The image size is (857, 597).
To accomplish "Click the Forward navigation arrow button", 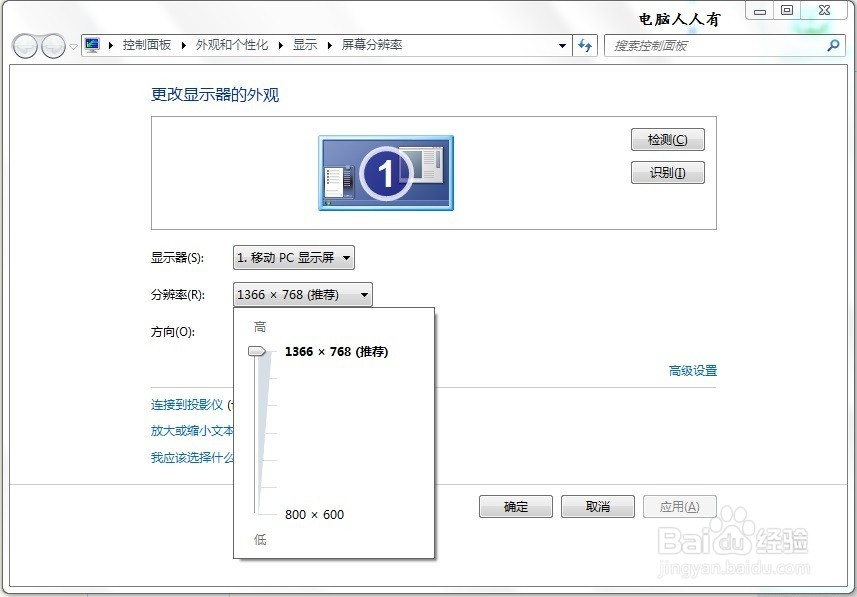I will pos(53,46).
